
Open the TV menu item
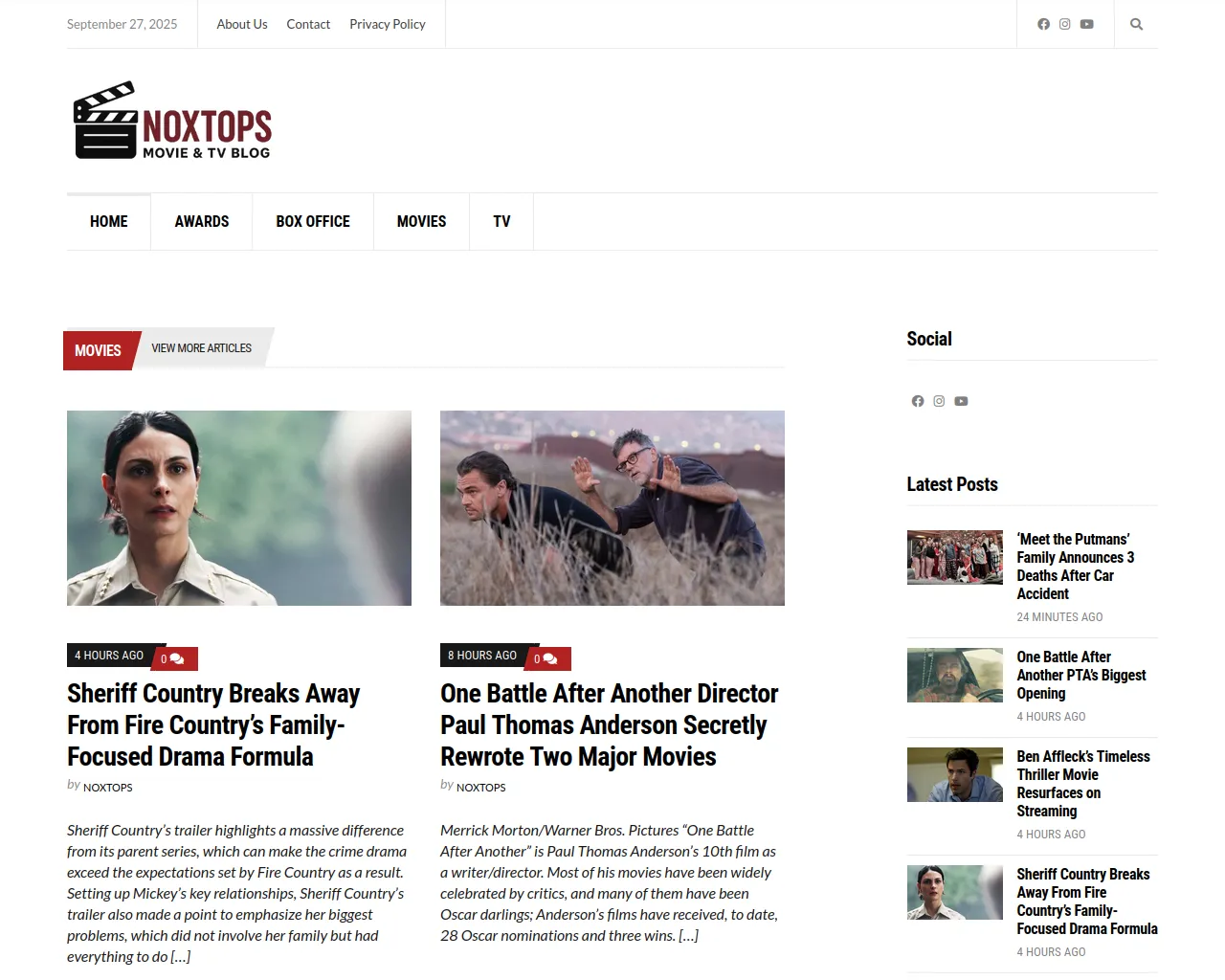[x=501, y=221]
